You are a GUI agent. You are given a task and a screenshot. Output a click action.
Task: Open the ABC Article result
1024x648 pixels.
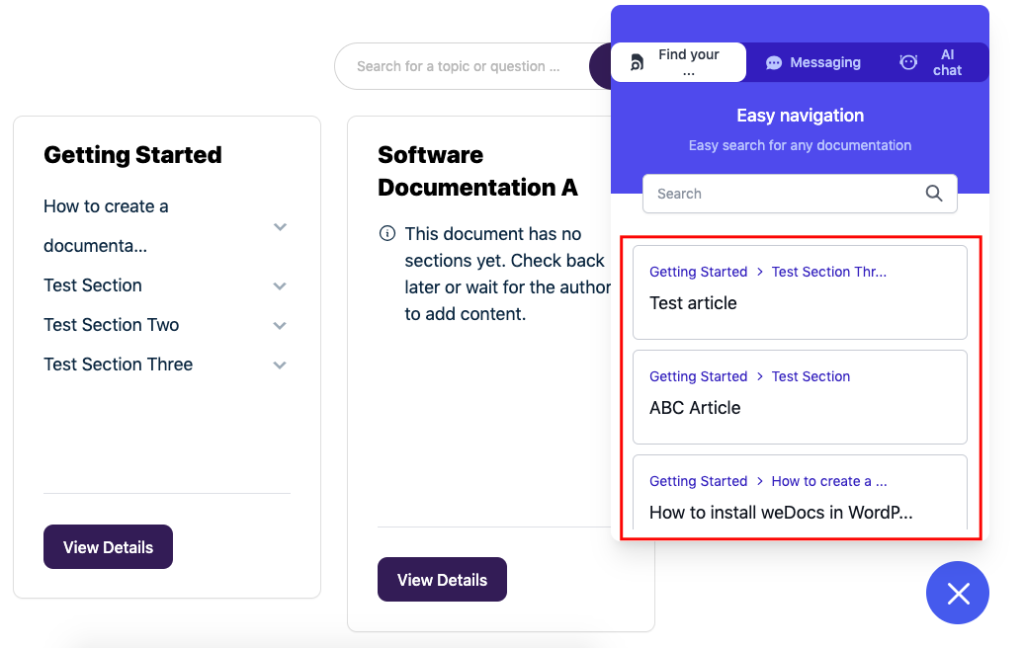click(x=800, y=397)
